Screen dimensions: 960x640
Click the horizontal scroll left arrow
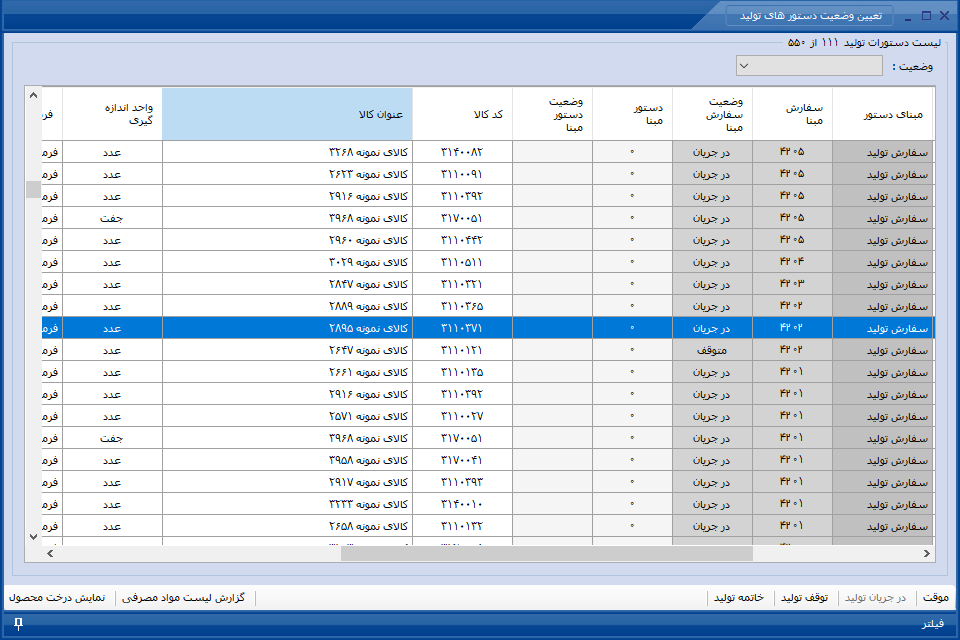50,554
